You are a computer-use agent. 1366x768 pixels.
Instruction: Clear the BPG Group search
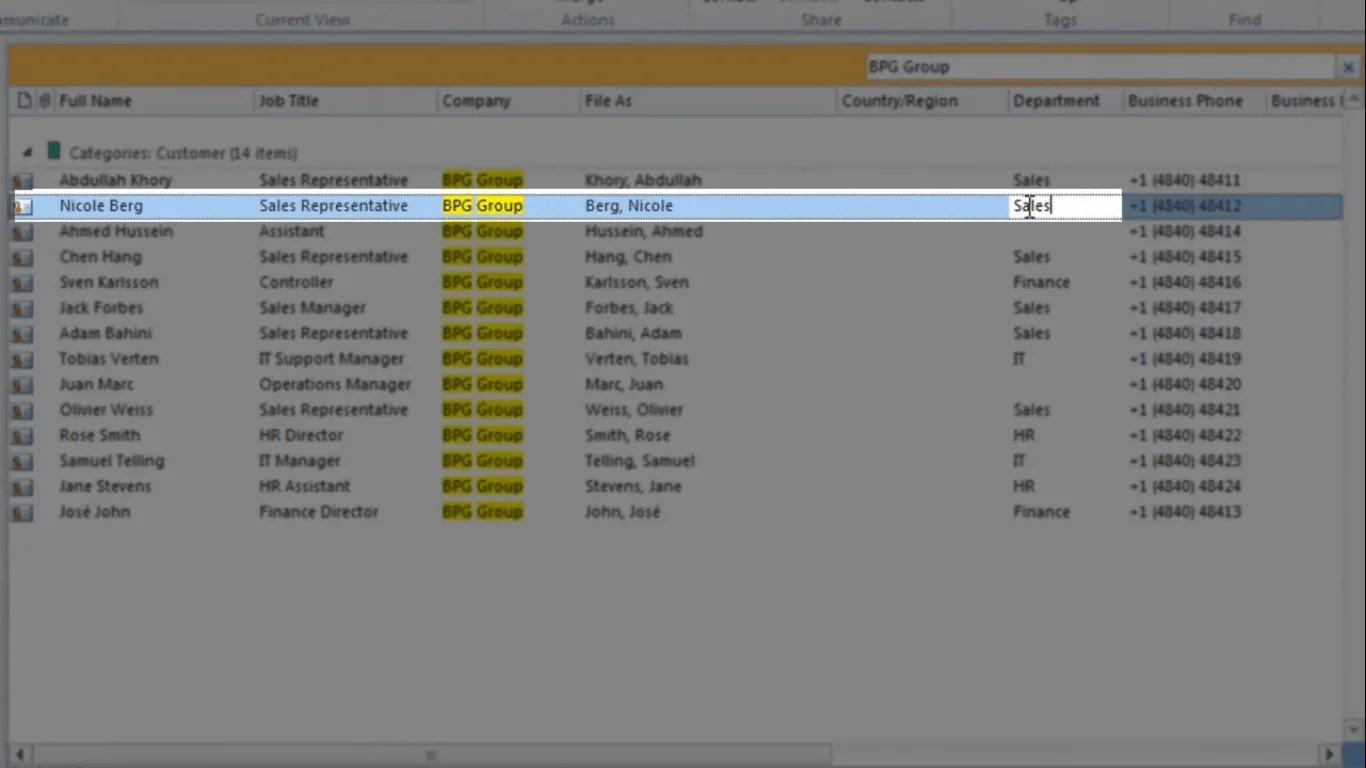coord(1348,67)
